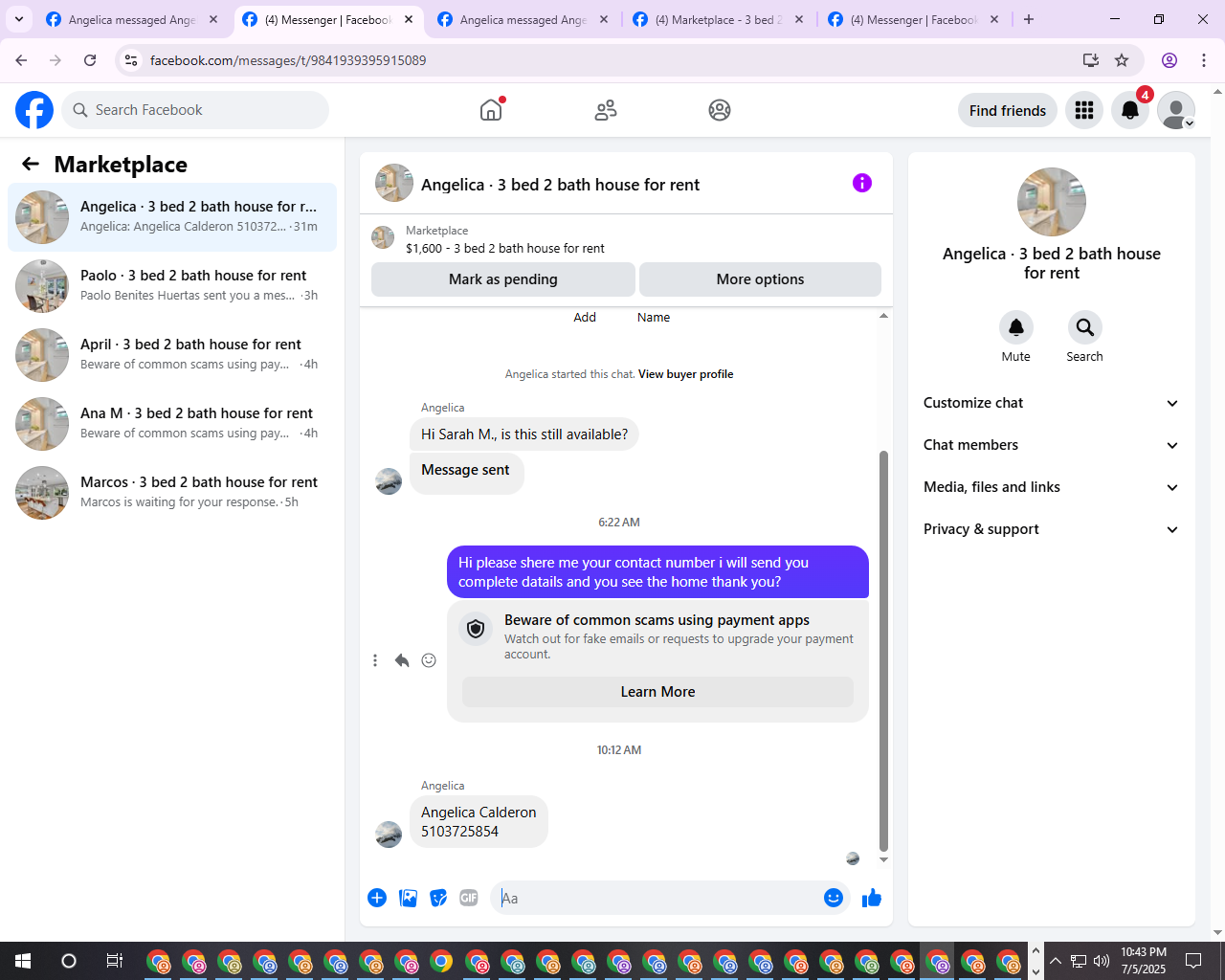The width and height of the screenshot is (1225, 980).
Task: Open the Groups icon in top navigation
Action: point(720,110)
